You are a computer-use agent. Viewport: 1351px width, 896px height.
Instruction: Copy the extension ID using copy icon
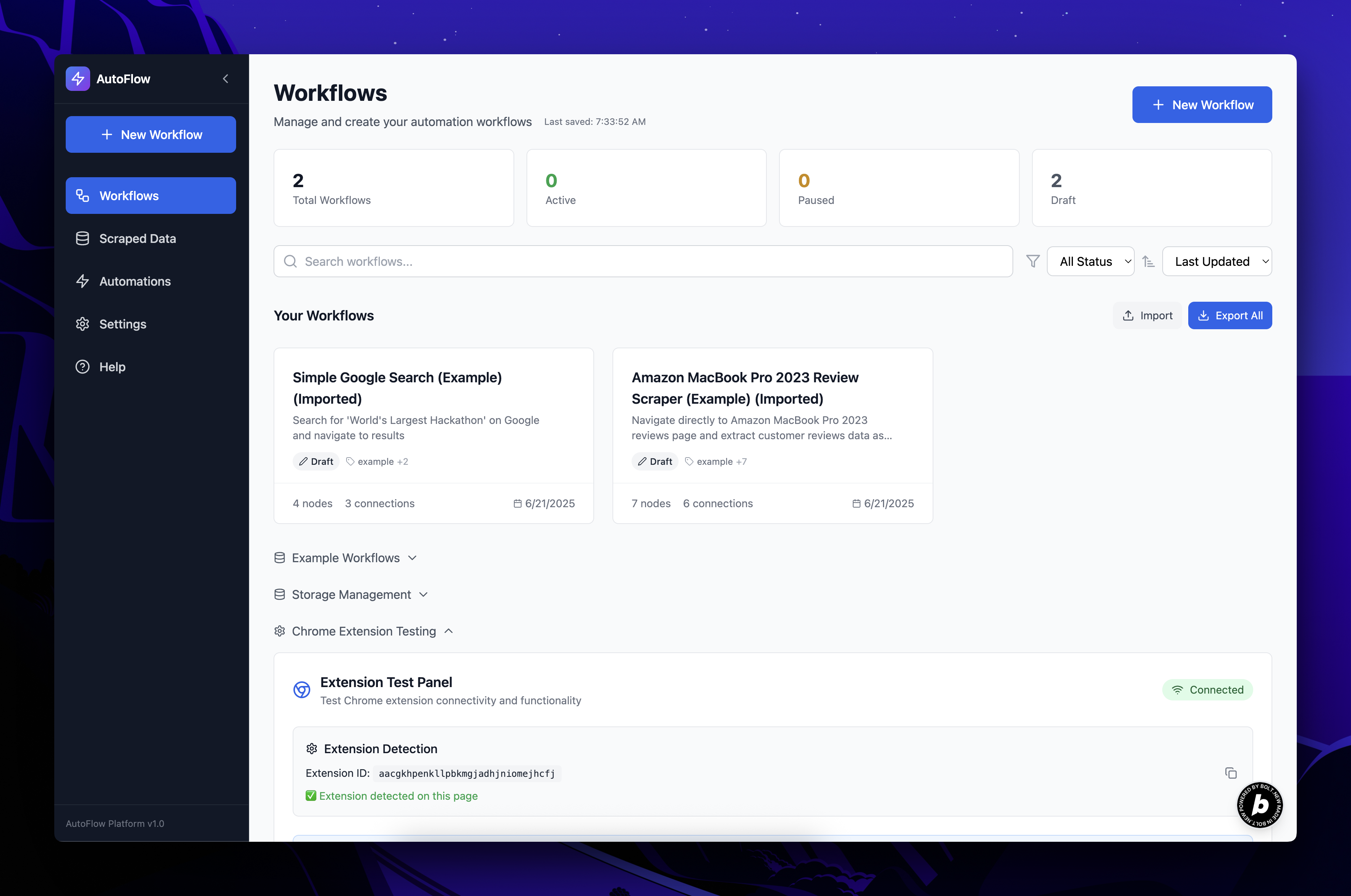point(1230,773)
